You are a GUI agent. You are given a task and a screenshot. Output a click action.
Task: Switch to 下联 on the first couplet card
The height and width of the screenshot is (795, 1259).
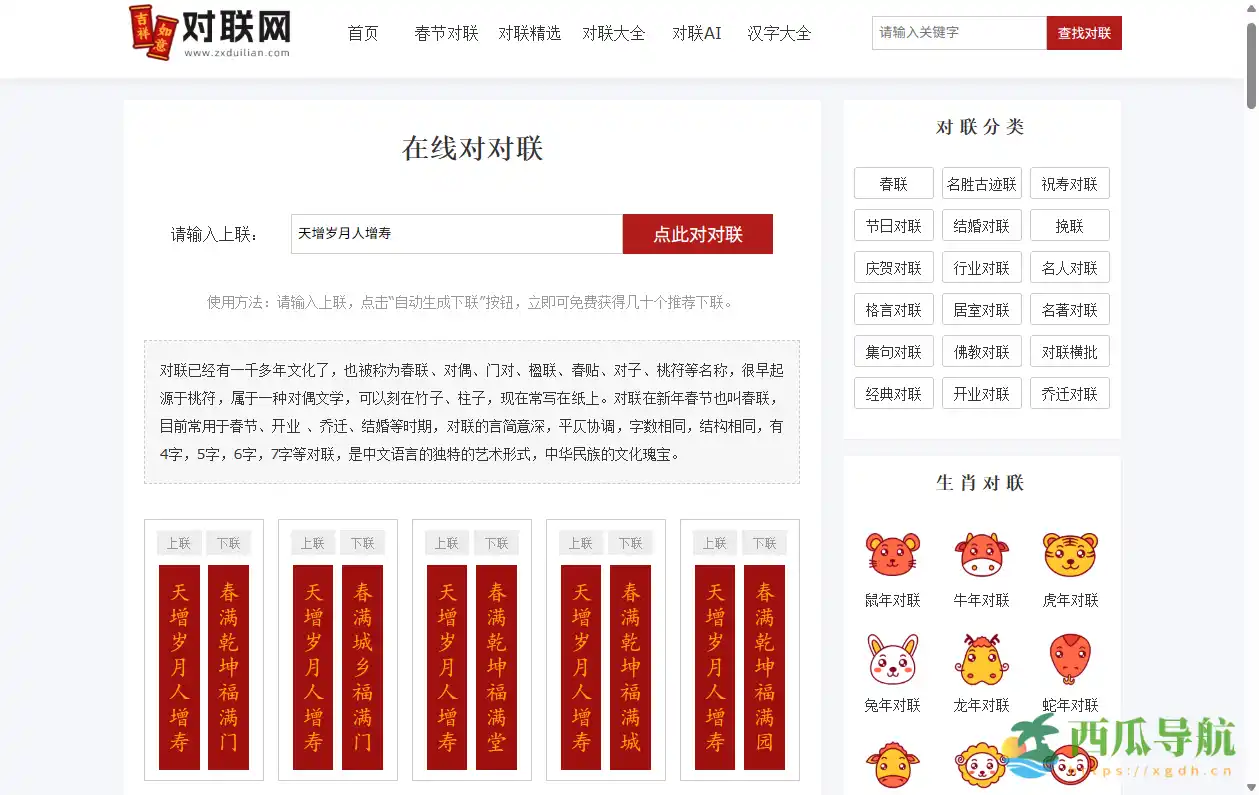click(228, 542)
